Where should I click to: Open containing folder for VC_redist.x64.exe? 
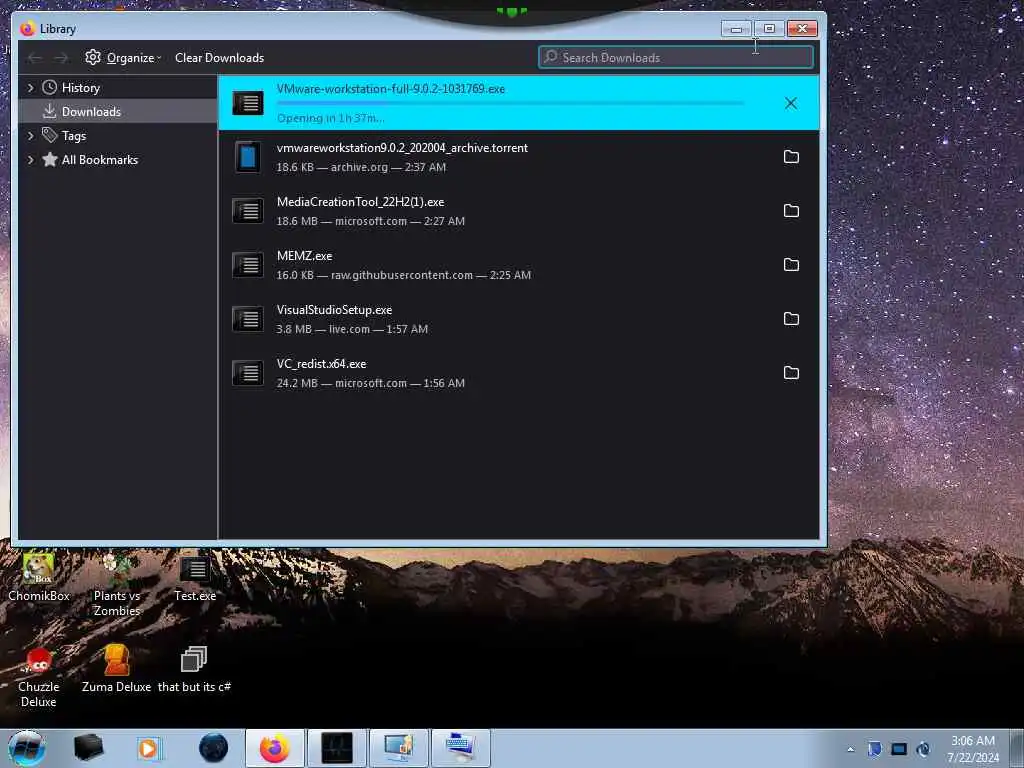click(x=791, y=372)
